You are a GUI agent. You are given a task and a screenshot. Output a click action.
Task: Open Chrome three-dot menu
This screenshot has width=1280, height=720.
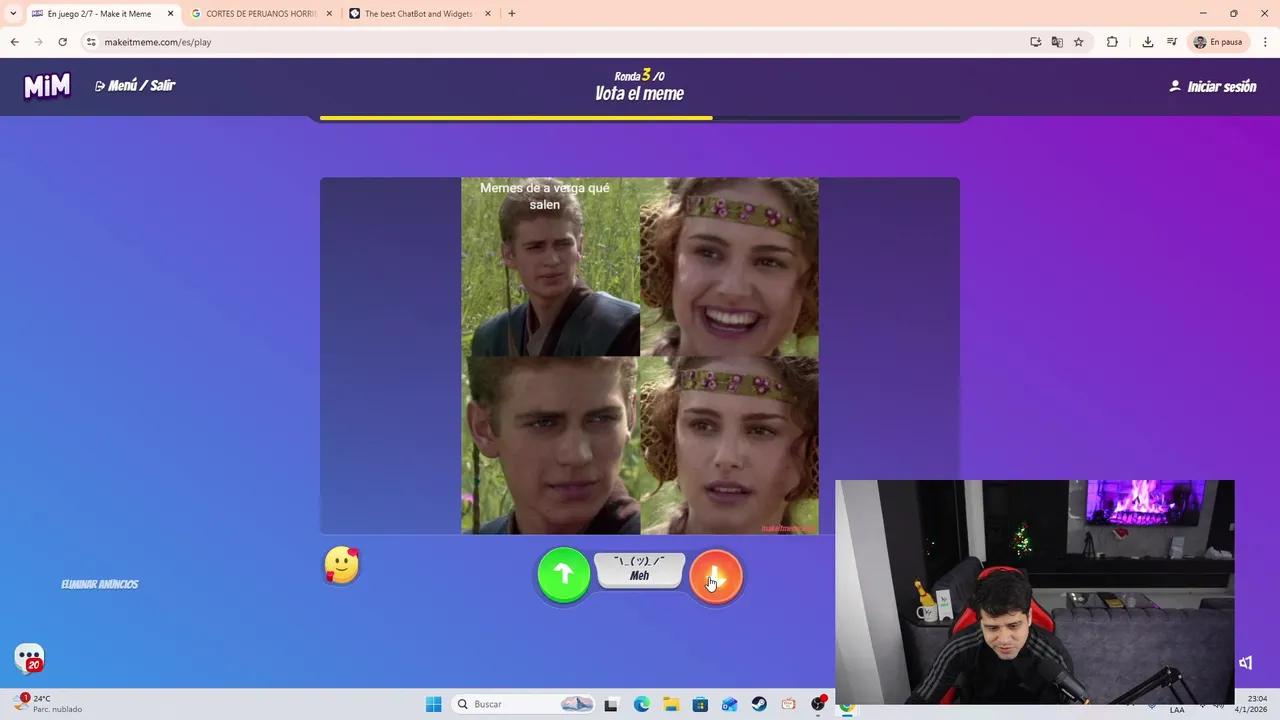1266,42
